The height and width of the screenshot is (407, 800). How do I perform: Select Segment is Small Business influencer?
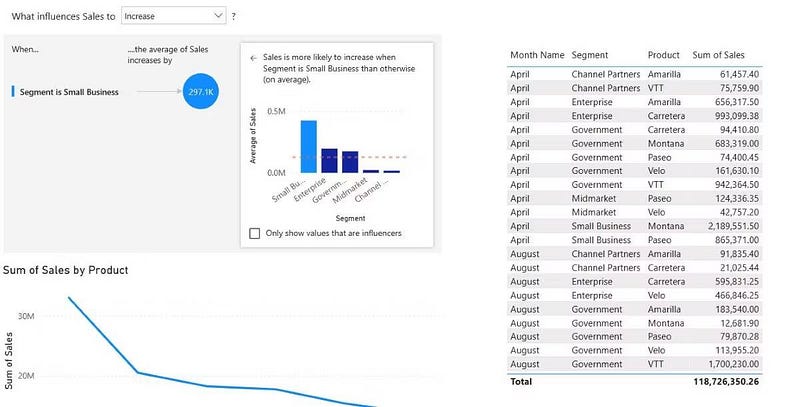point(69,92)
